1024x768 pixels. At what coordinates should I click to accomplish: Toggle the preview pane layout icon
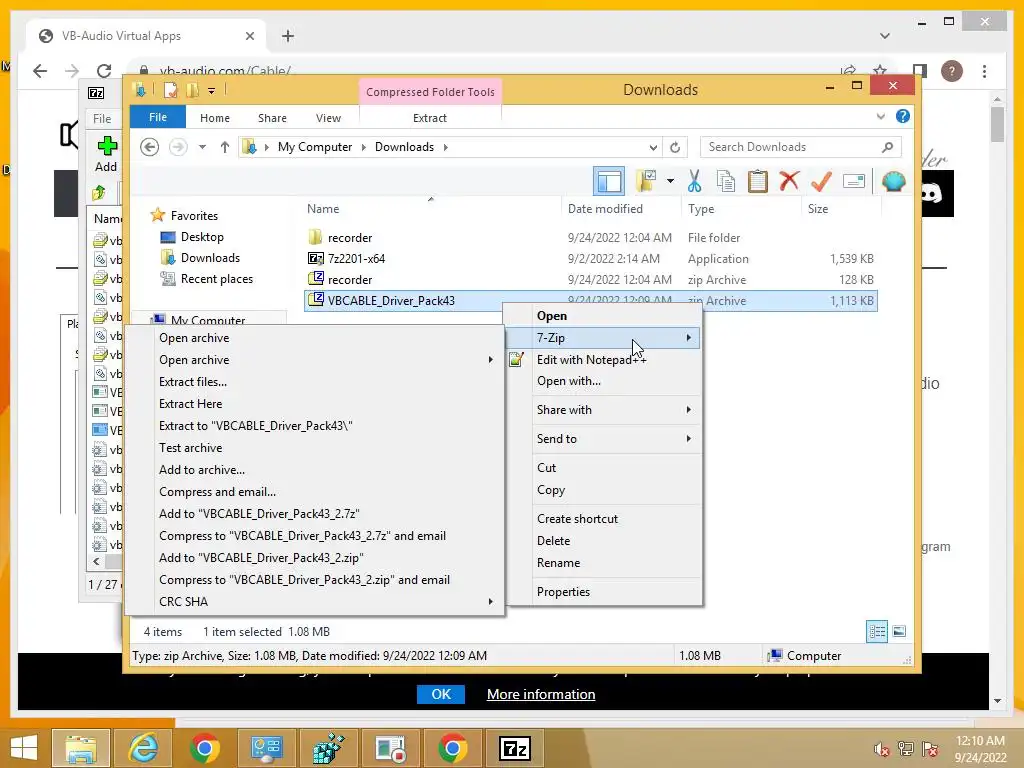pos(609,181)
